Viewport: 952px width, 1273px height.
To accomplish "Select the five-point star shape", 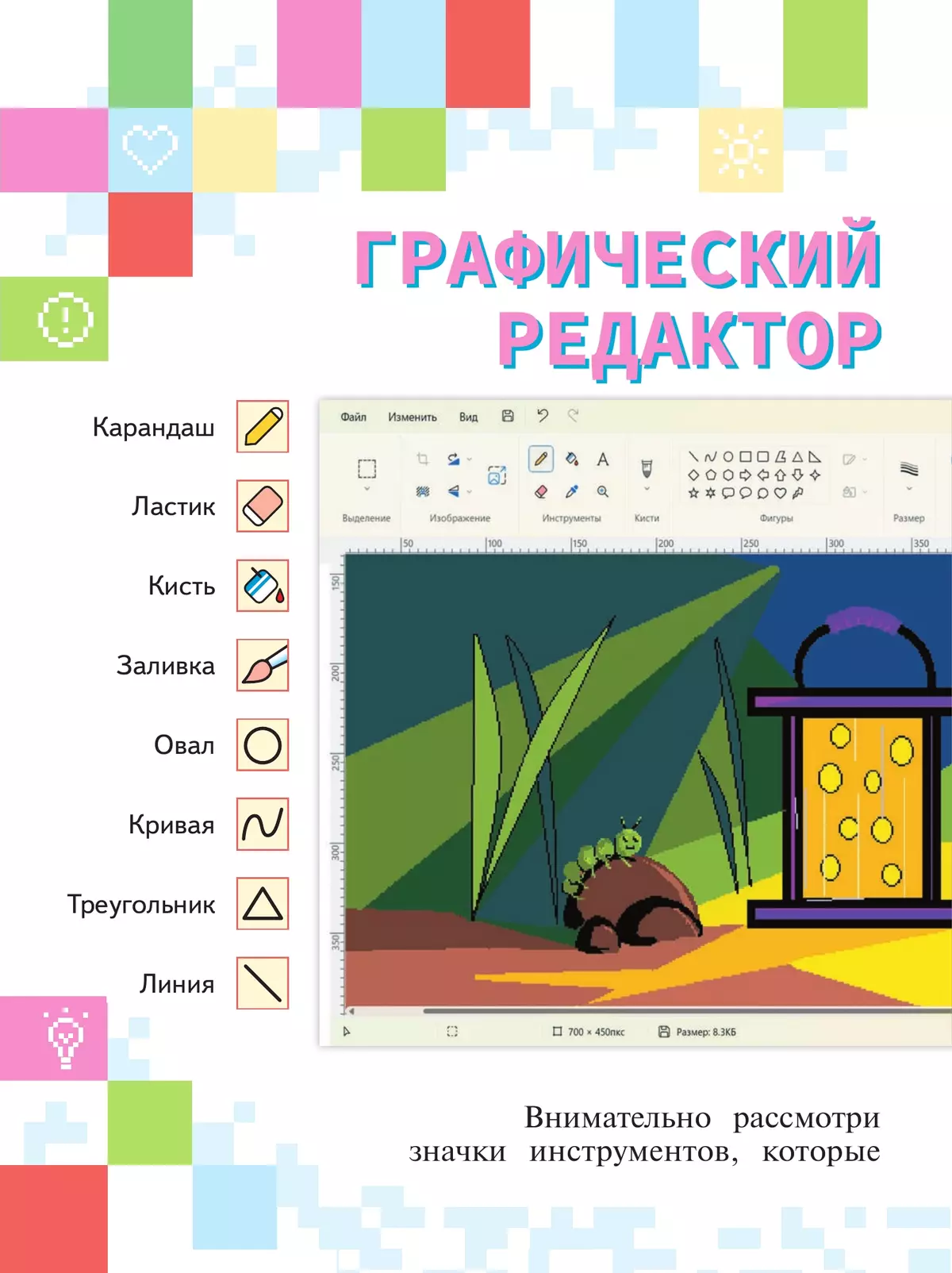I will pos(693,493).
